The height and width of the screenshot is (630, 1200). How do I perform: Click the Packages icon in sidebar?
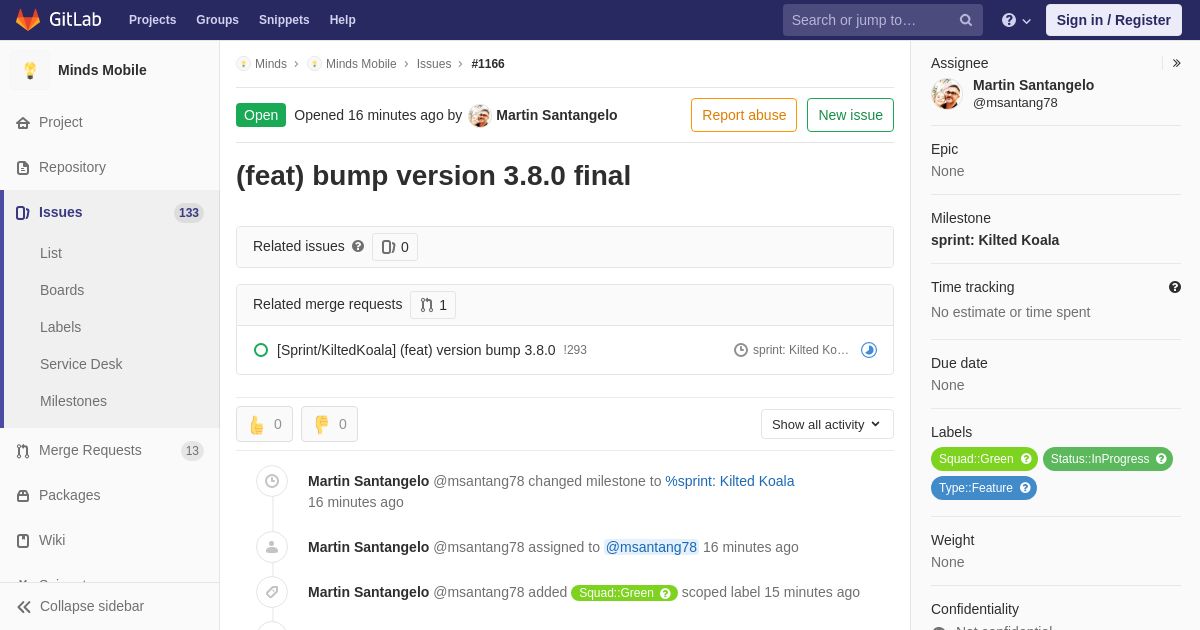(x=23, y=496)
